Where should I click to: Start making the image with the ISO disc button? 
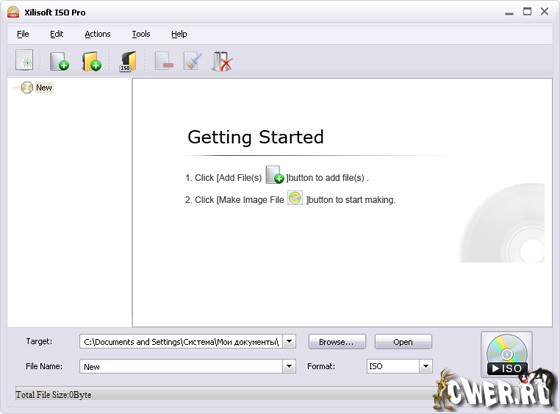[506, 354]
